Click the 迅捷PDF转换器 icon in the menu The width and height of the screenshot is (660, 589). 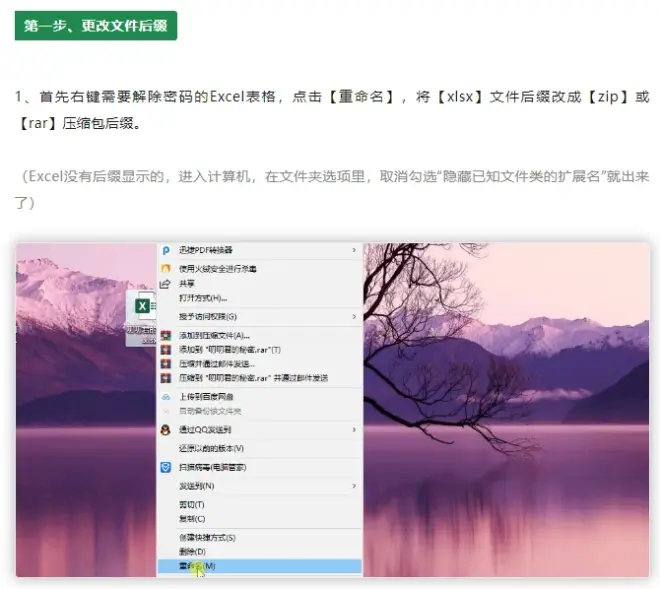pos(167,250)
